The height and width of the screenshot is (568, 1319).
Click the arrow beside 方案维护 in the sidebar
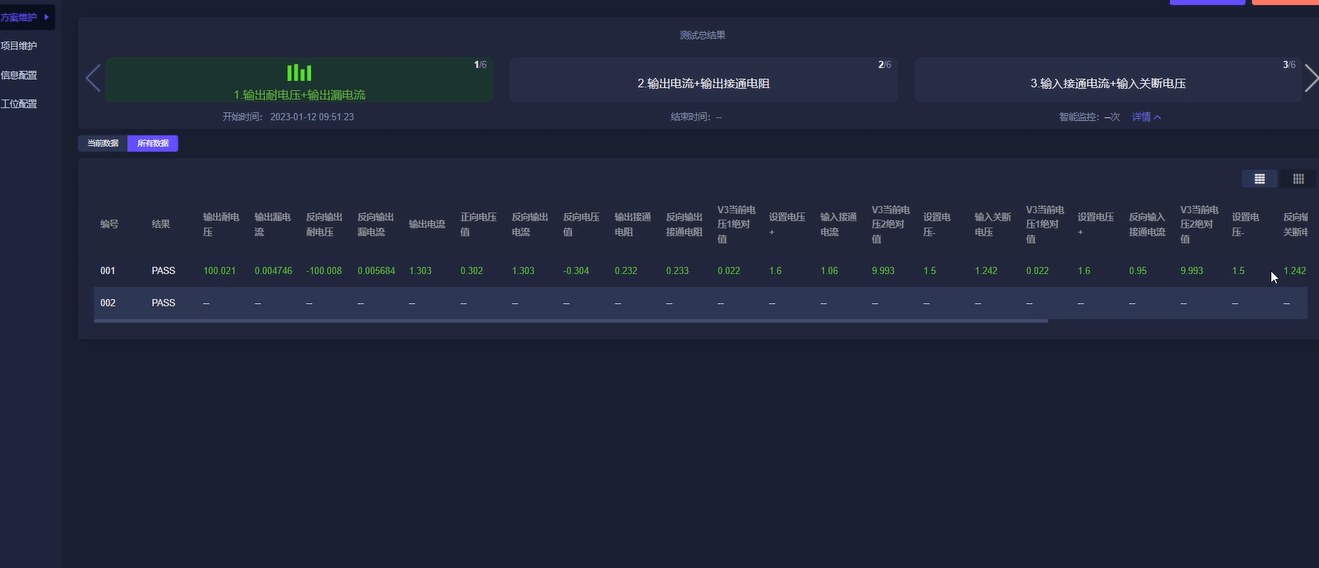pyautogui.click(x=46, y=17)
